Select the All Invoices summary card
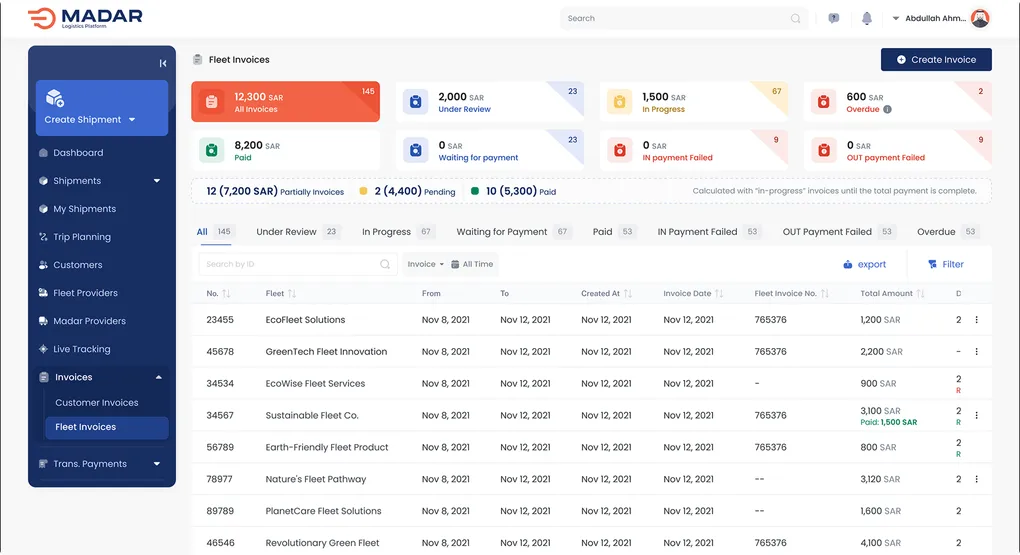The height and width of the screenshot is (555, 1020). pyautogui.click(x=285, y=102)
